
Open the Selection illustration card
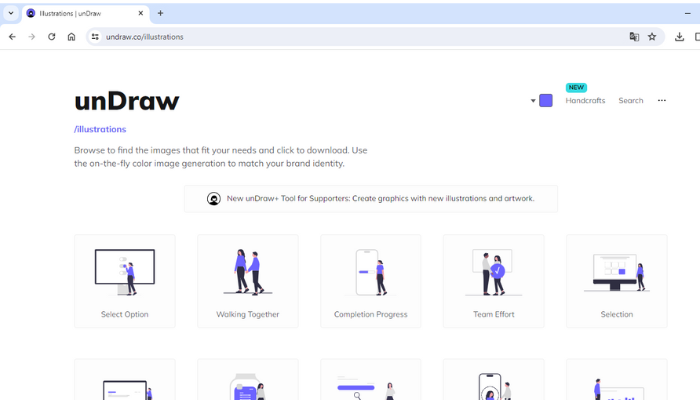(617, 281)
